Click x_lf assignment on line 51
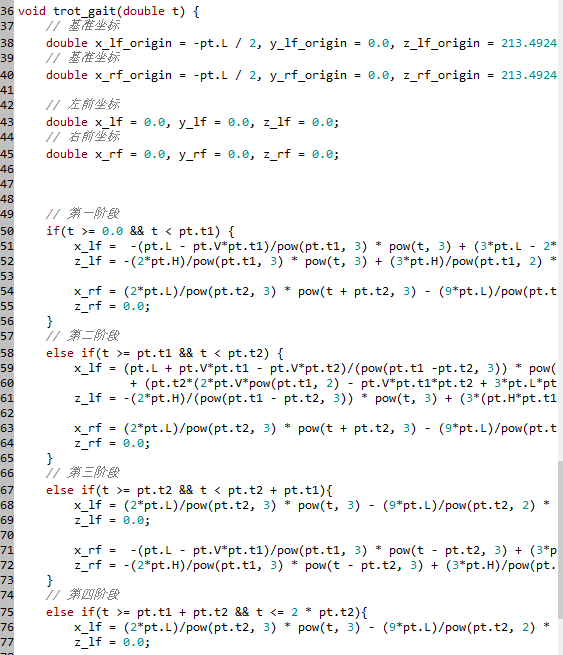This screenshot has height=655, width=563. point(315,246)
